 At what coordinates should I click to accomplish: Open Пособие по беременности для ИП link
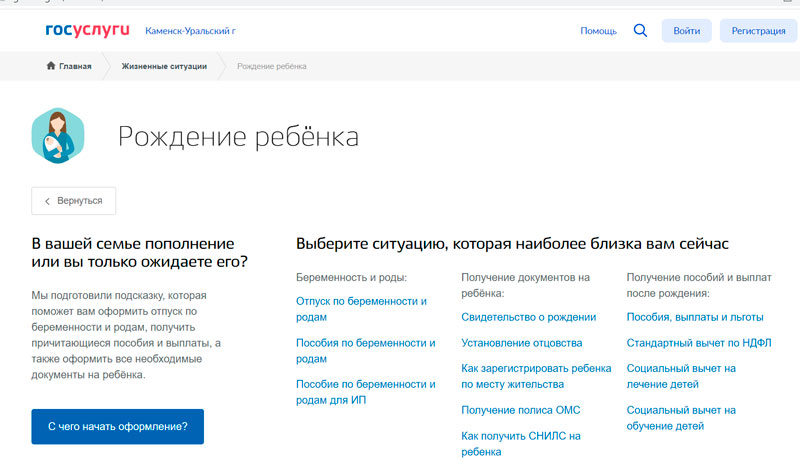click(365, 392)
